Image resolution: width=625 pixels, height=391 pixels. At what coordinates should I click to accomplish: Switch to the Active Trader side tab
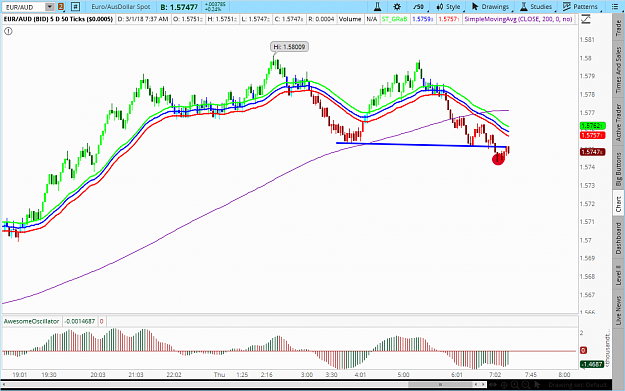(x=618, y=122)
